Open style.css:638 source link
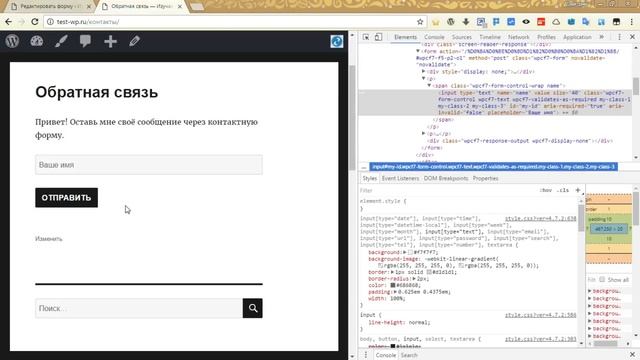The height and width of the screenshot is (360, 640). click(540, 219)
